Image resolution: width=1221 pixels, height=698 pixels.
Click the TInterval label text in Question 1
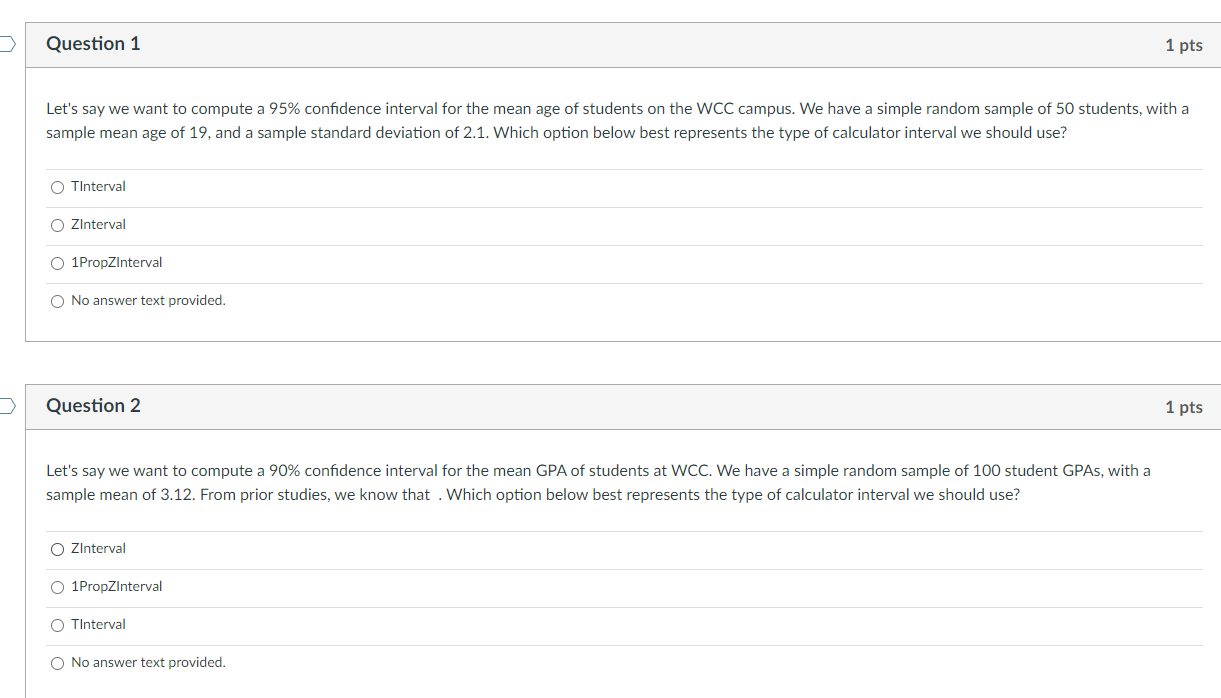coord(98,187)
